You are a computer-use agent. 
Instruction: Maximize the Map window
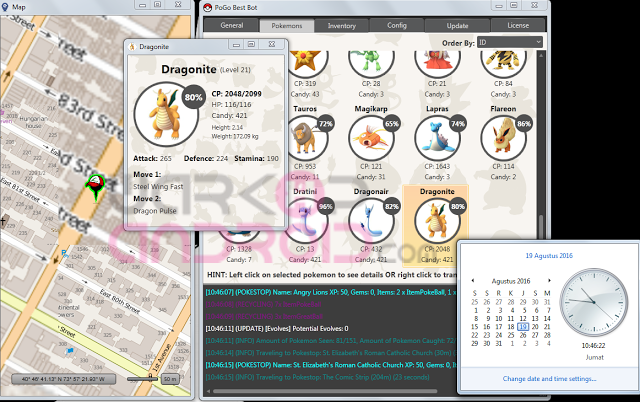[158, 4]
